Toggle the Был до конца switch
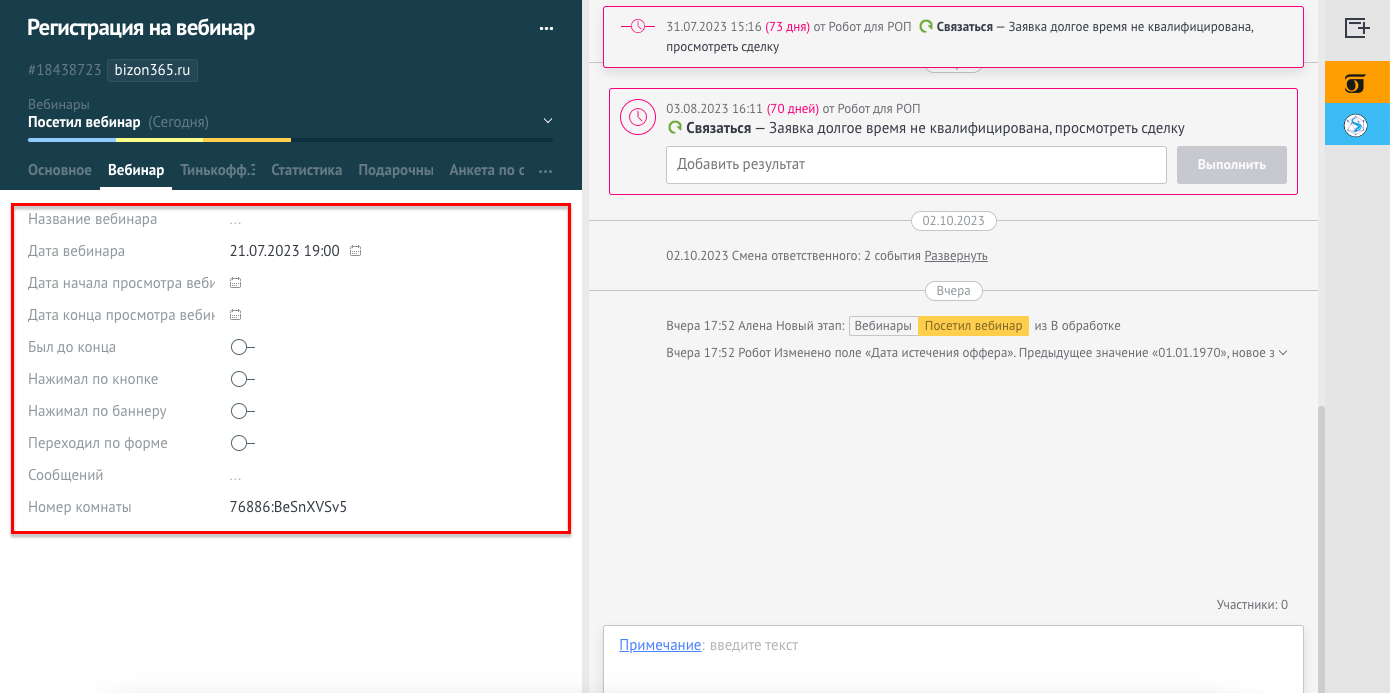The height and width of the screenshot is (693, 1390). pyautogui.click(x=242, y=347)
